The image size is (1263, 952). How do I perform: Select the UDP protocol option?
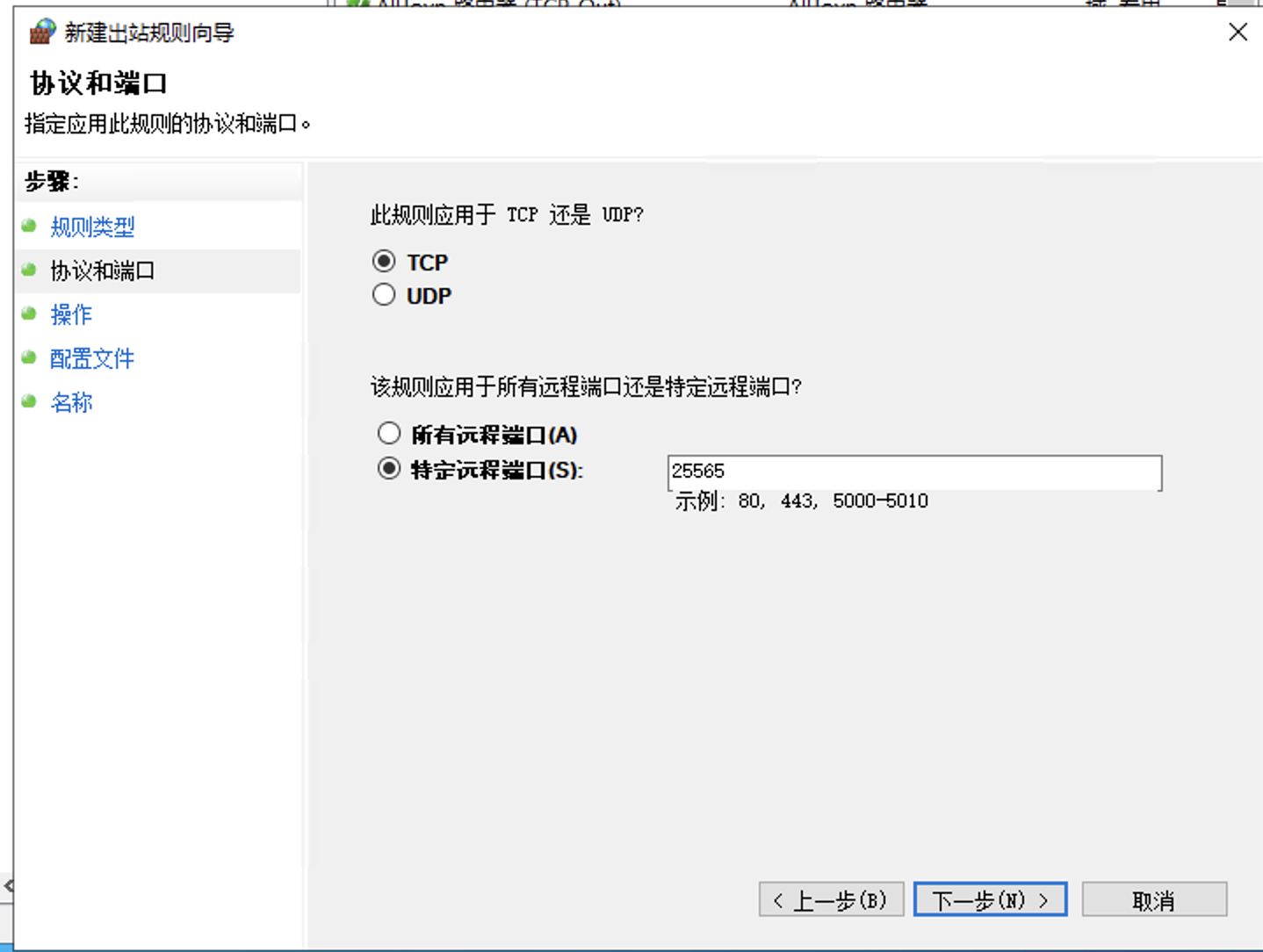(384, 295)
